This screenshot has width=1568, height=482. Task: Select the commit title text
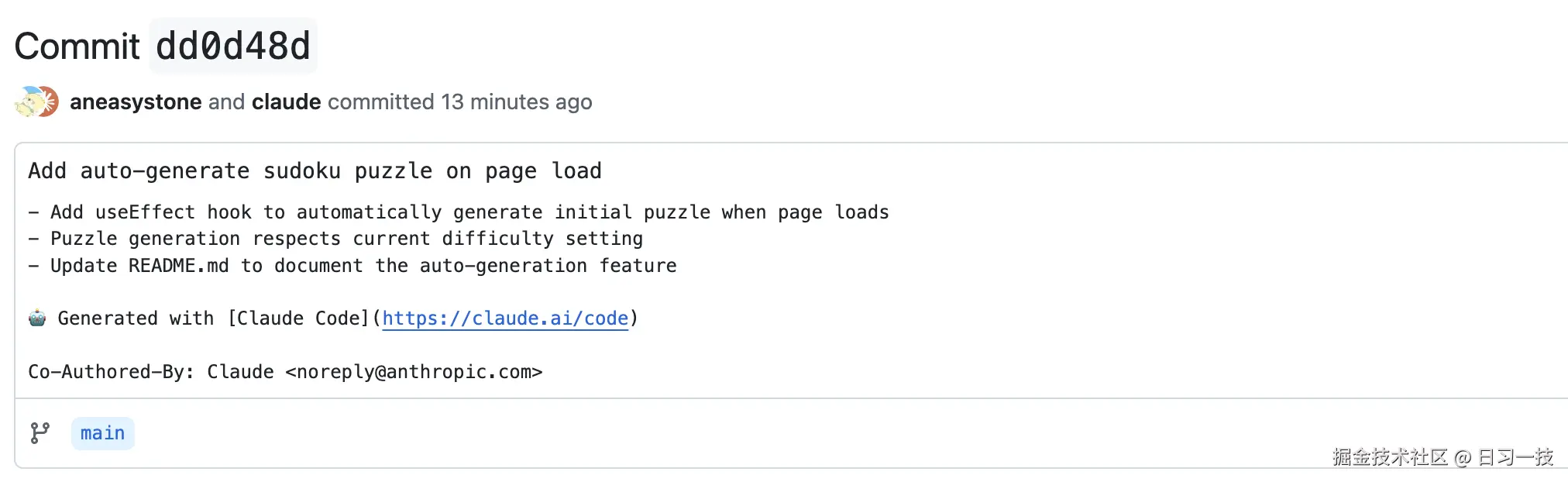click(315, 170)
